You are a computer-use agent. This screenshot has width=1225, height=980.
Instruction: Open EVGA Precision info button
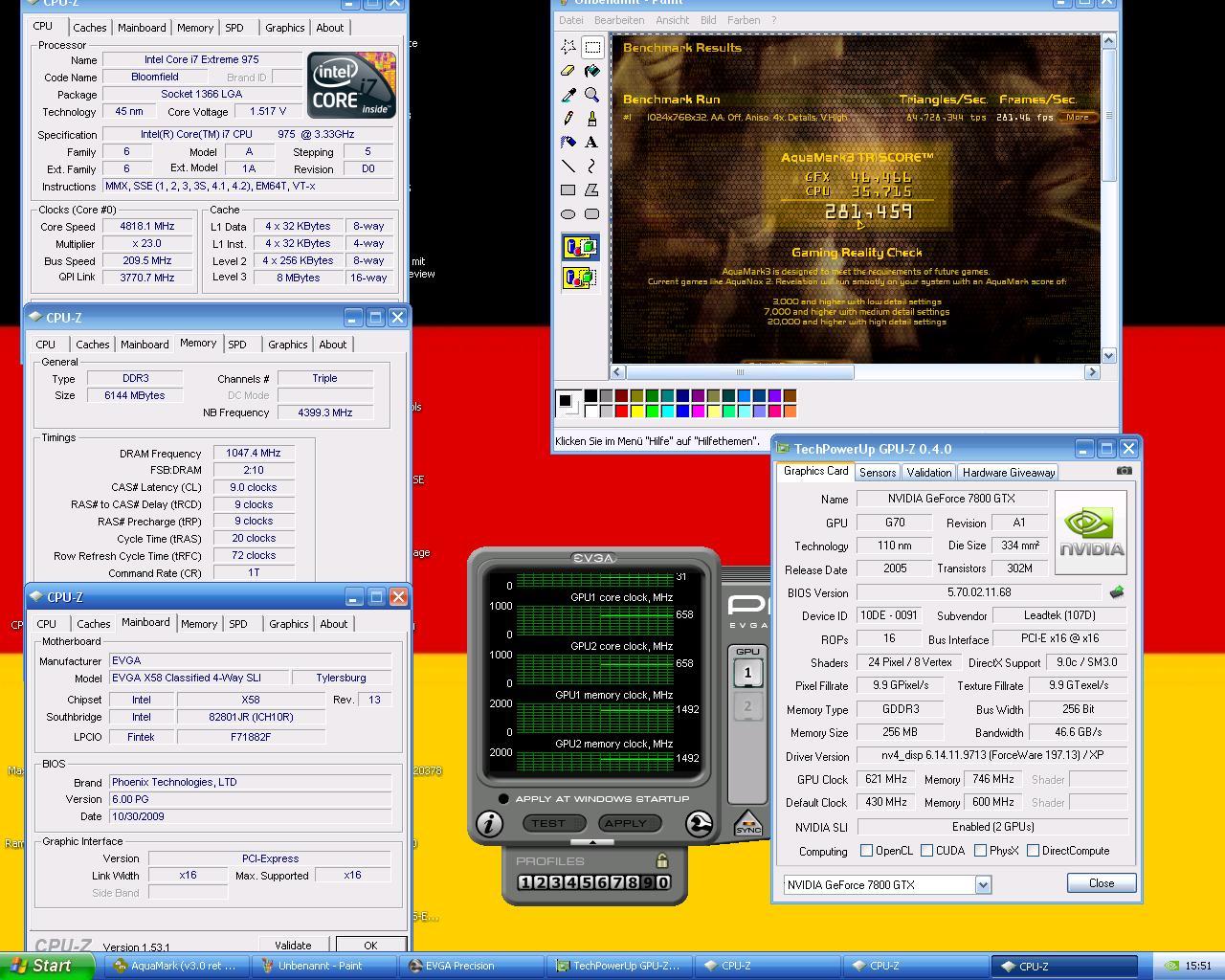pyautogui.click(x=489, y=823)
